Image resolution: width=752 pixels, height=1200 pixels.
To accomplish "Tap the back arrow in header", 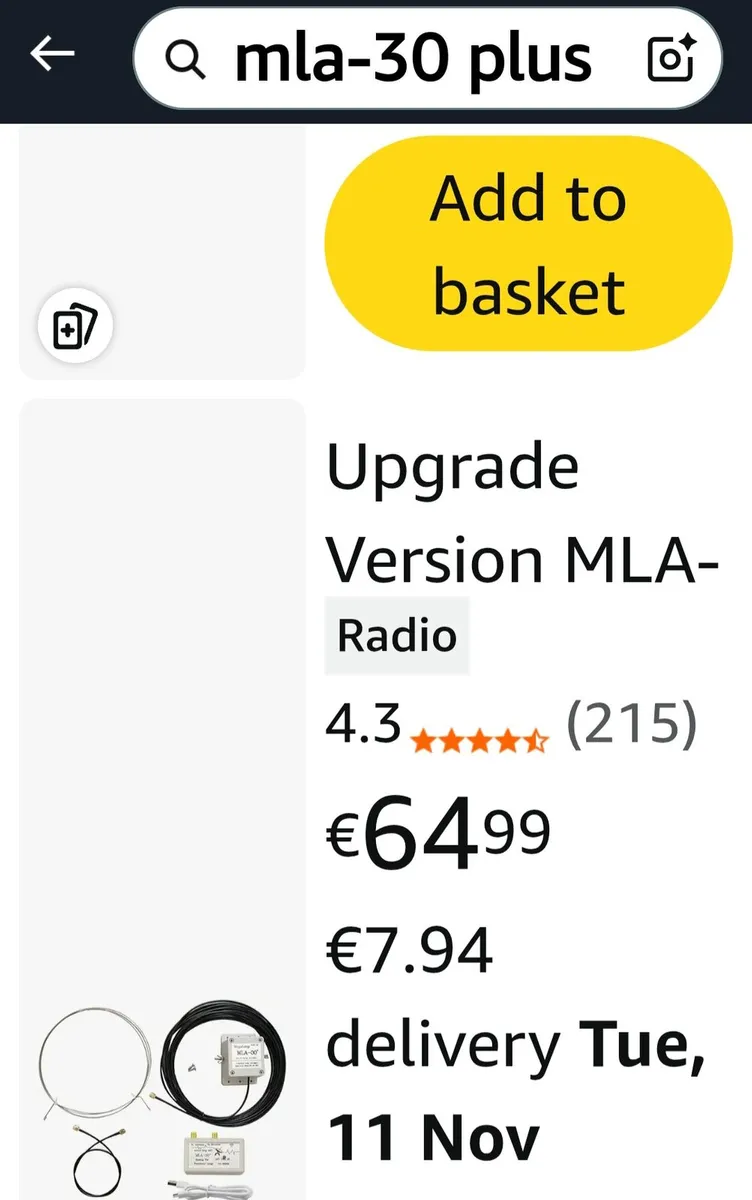I will pyautogui.click(x=53, y=55).
